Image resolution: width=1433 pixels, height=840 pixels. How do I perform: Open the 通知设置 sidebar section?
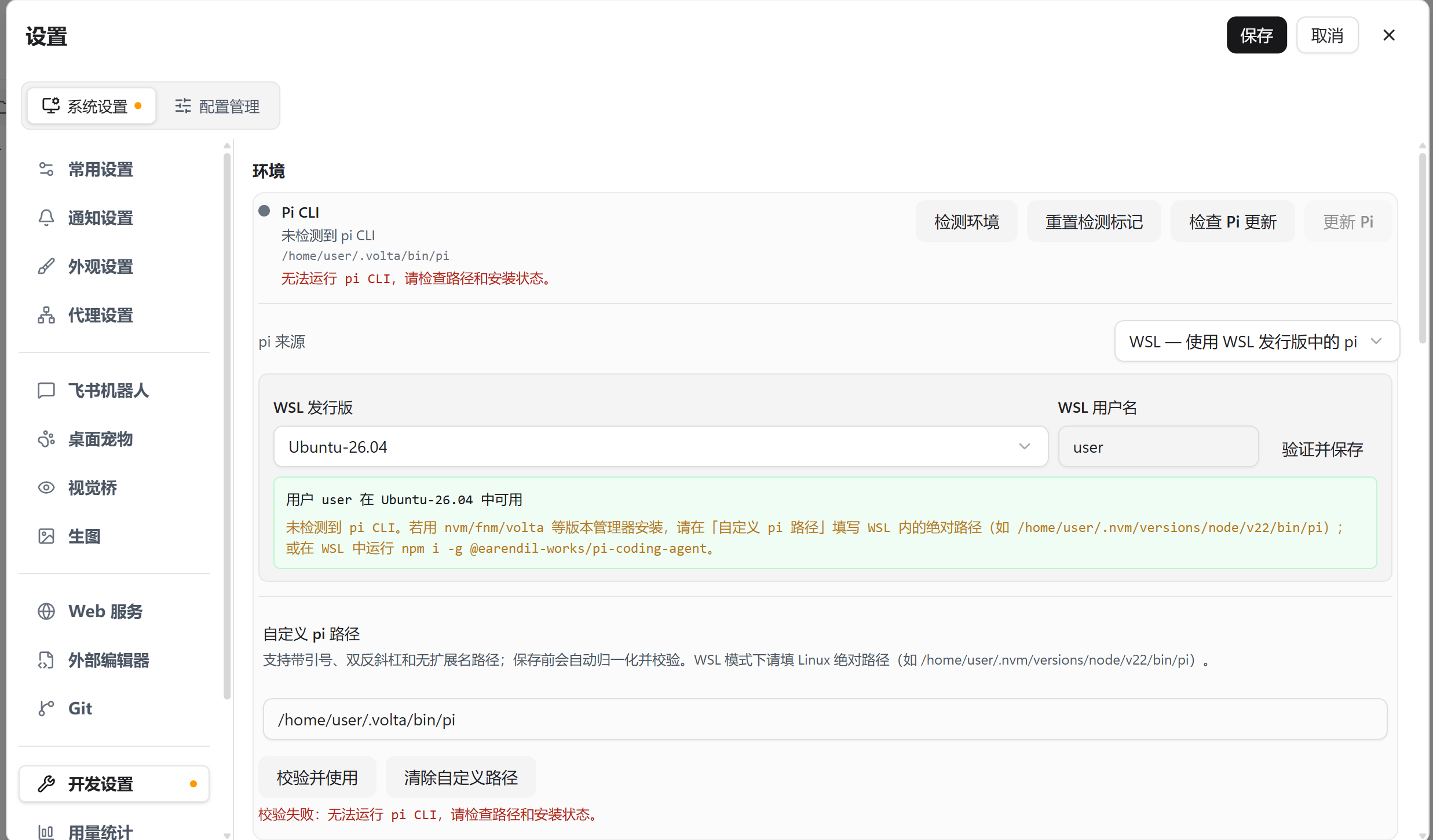pyautogui.click(x=114, y=218)
